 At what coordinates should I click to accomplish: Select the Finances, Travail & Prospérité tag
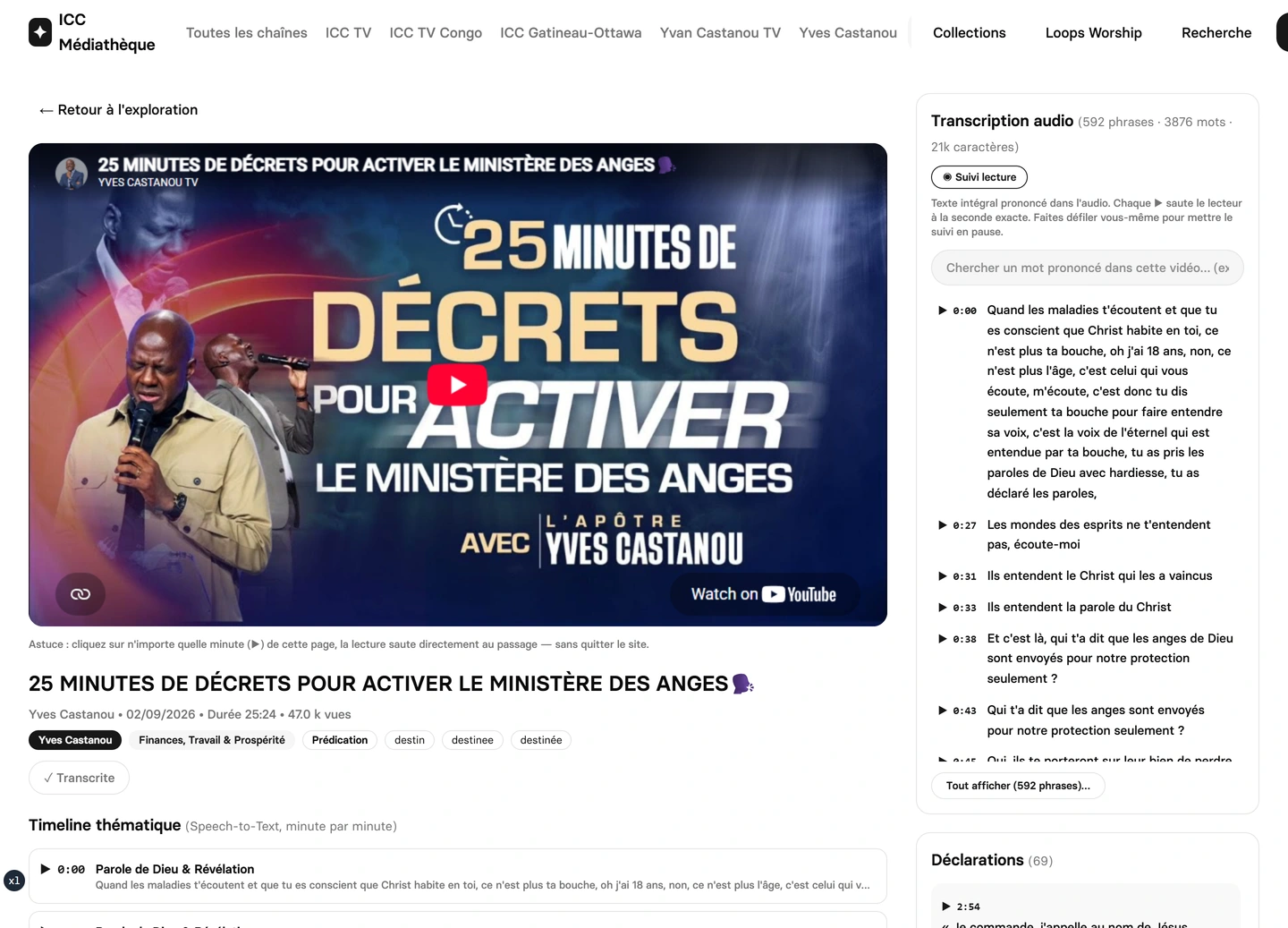[x=212, y=740]
